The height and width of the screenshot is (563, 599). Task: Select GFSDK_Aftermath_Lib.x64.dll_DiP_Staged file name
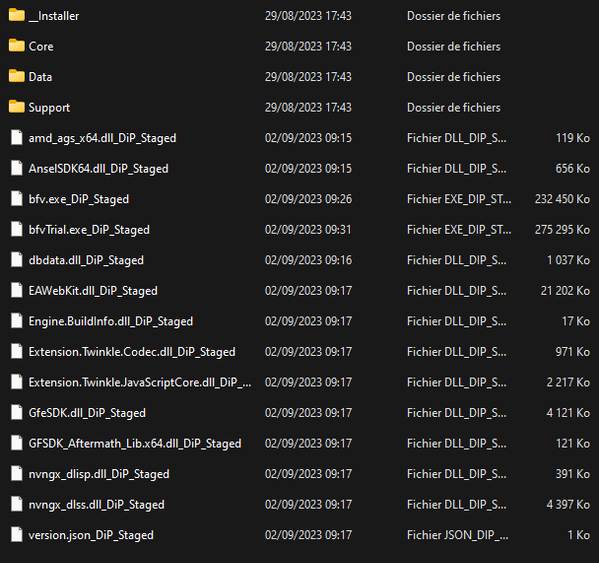click(x=135, y=444)
